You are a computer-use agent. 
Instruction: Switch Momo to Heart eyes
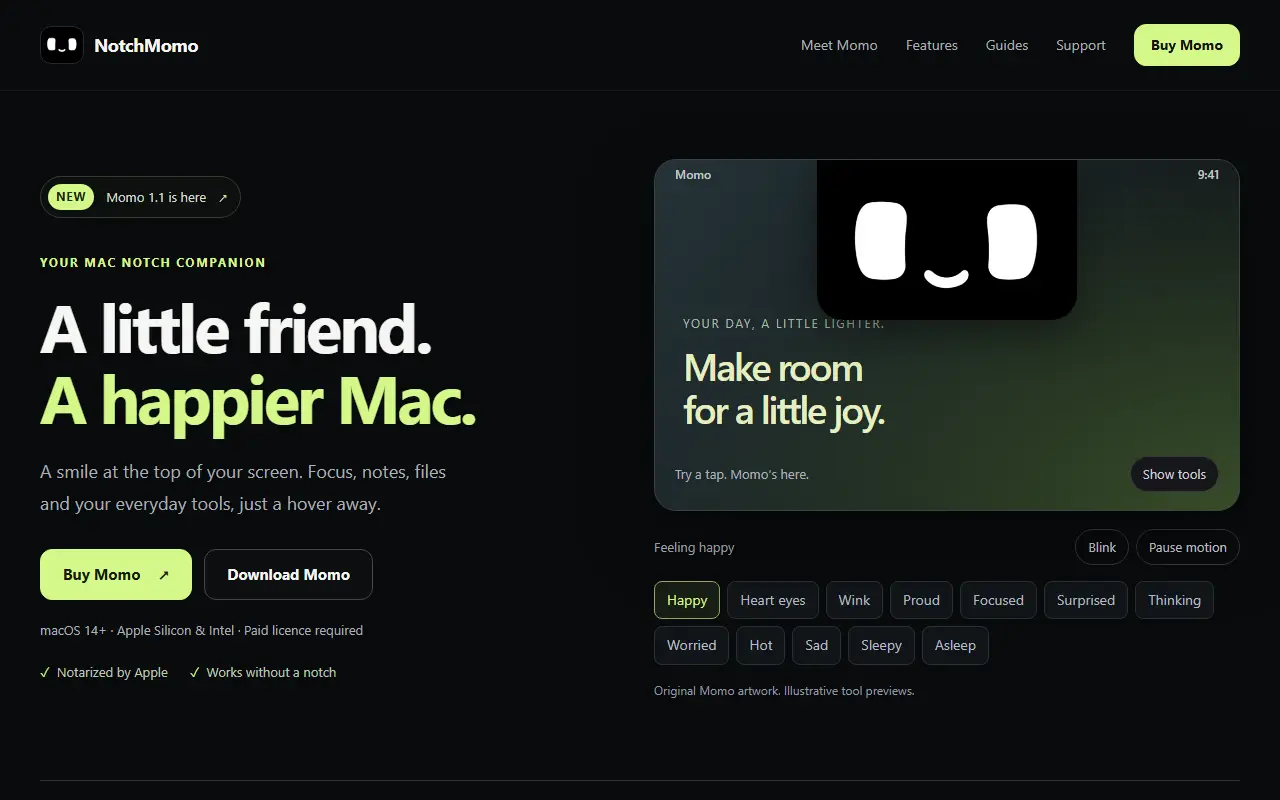click(773, 600)
